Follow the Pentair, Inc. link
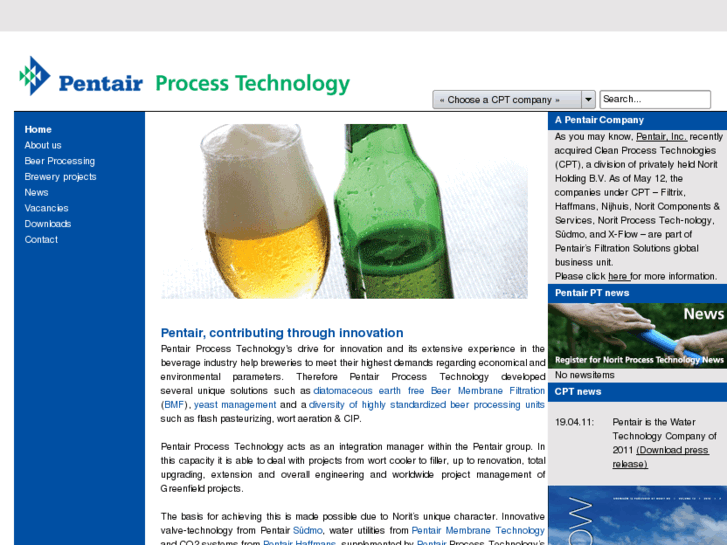This screenshot has width=727, height=545. pyautogui.click(x=661, y=137)
